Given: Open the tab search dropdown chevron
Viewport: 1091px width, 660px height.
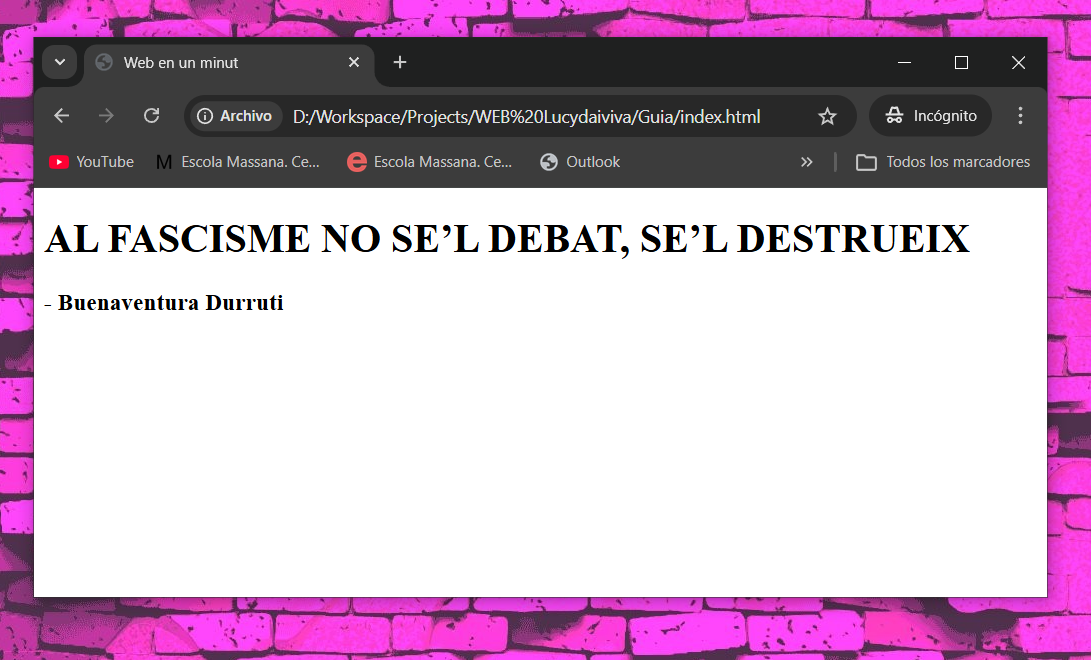Looking at the screenshot, I should [x=60, y=62].
